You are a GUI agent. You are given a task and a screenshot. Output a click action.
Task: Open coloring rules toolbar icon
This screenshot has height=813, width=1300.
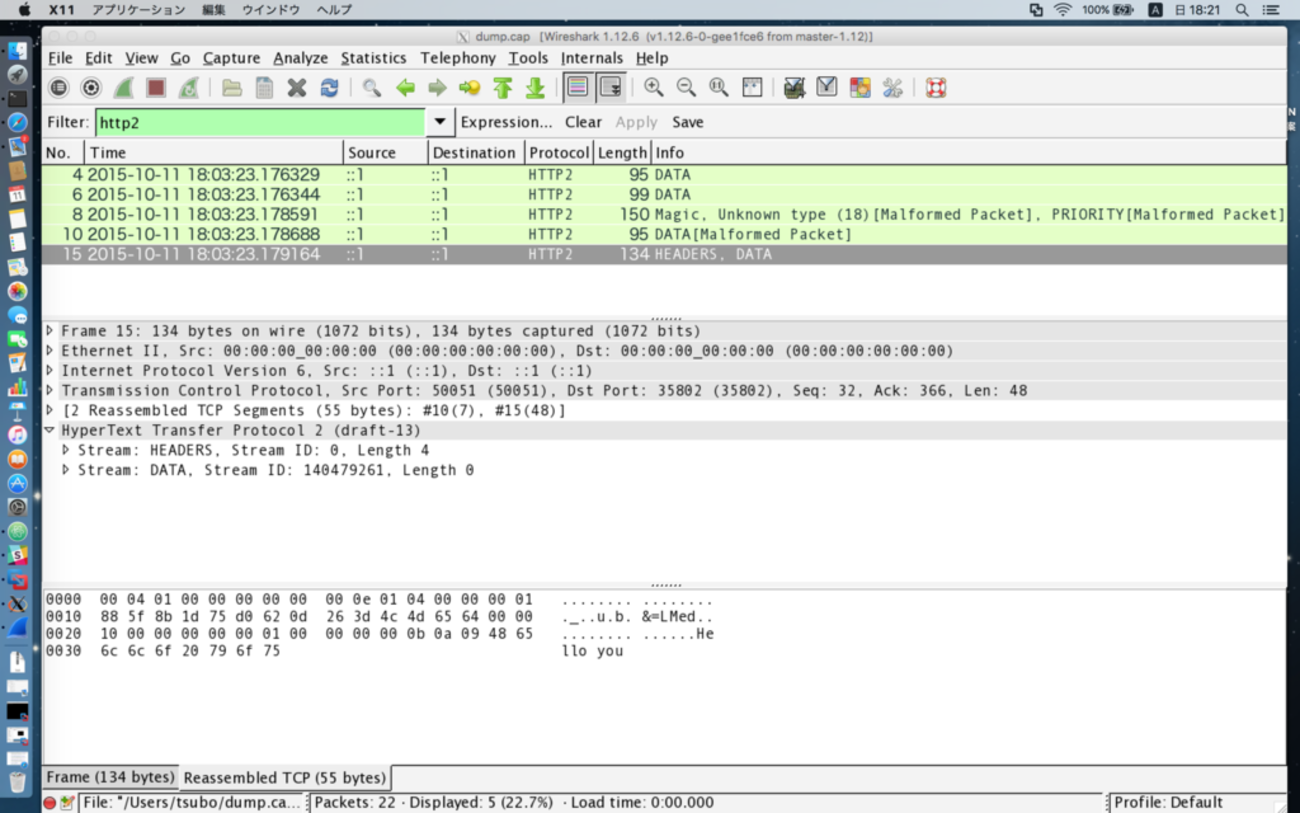(x=860, y=88)
